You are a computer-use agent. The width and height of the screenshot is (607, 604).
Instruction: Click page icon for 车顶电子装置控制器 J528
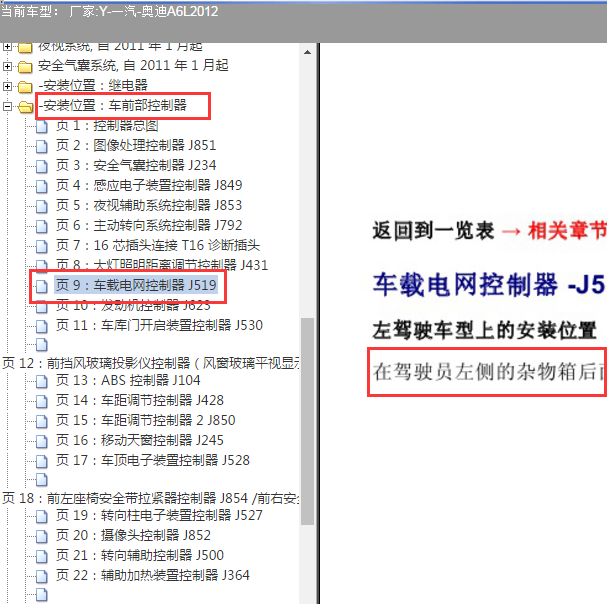pyautogui.click(x=41, y=461)
